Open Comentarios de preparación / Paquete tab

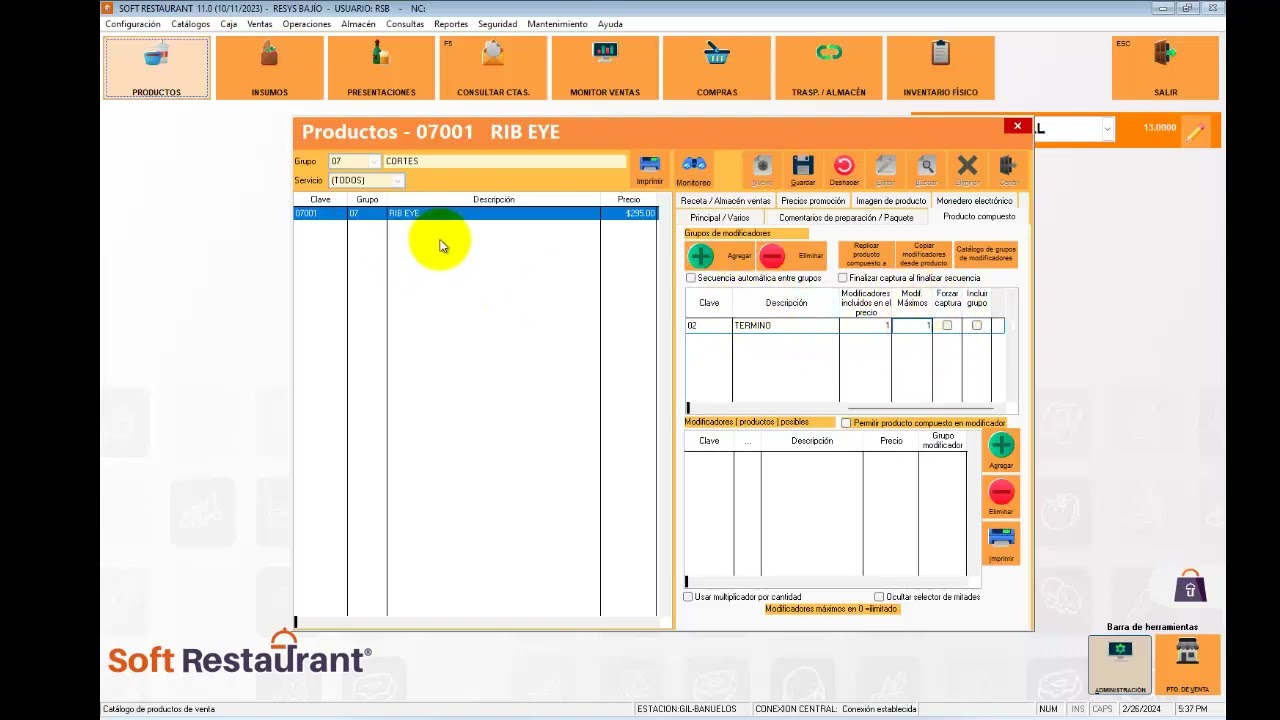[x=846, y=217]
